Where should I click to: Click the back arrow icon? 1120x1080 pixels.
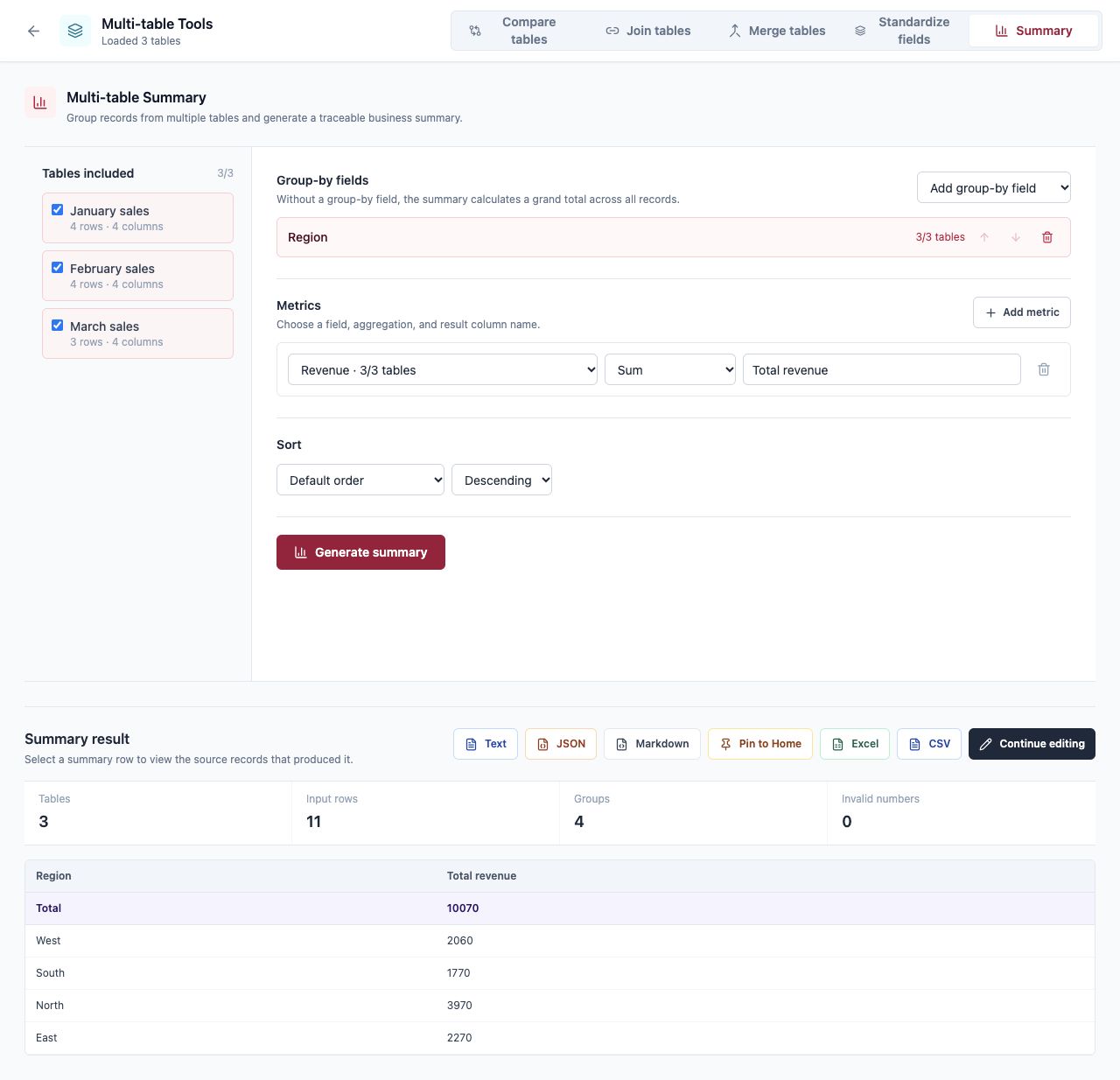33,31
